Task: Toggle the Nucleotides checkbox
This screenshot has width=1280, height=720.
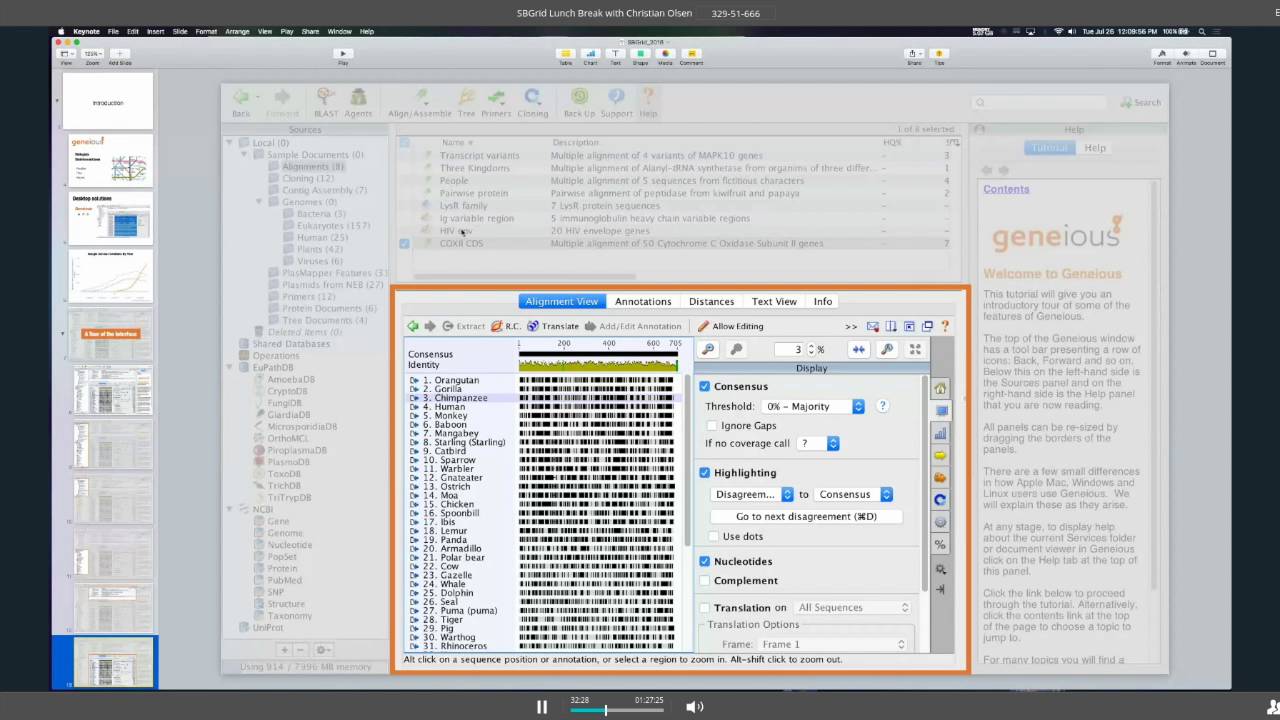Action: pos(705,561)
